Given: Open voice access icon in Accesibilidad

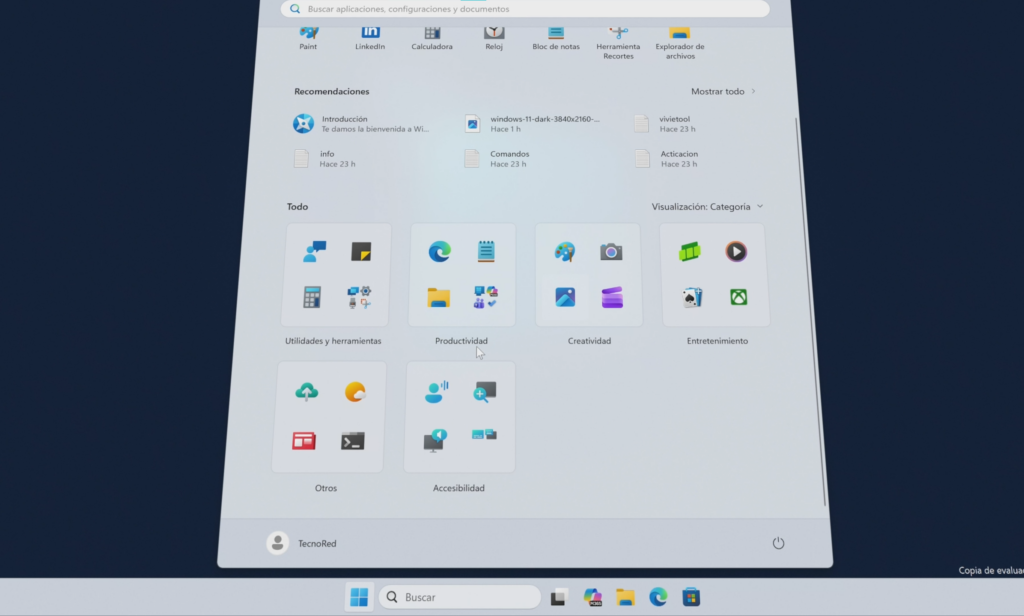Looking at the screenshot, I should (436, 392).
